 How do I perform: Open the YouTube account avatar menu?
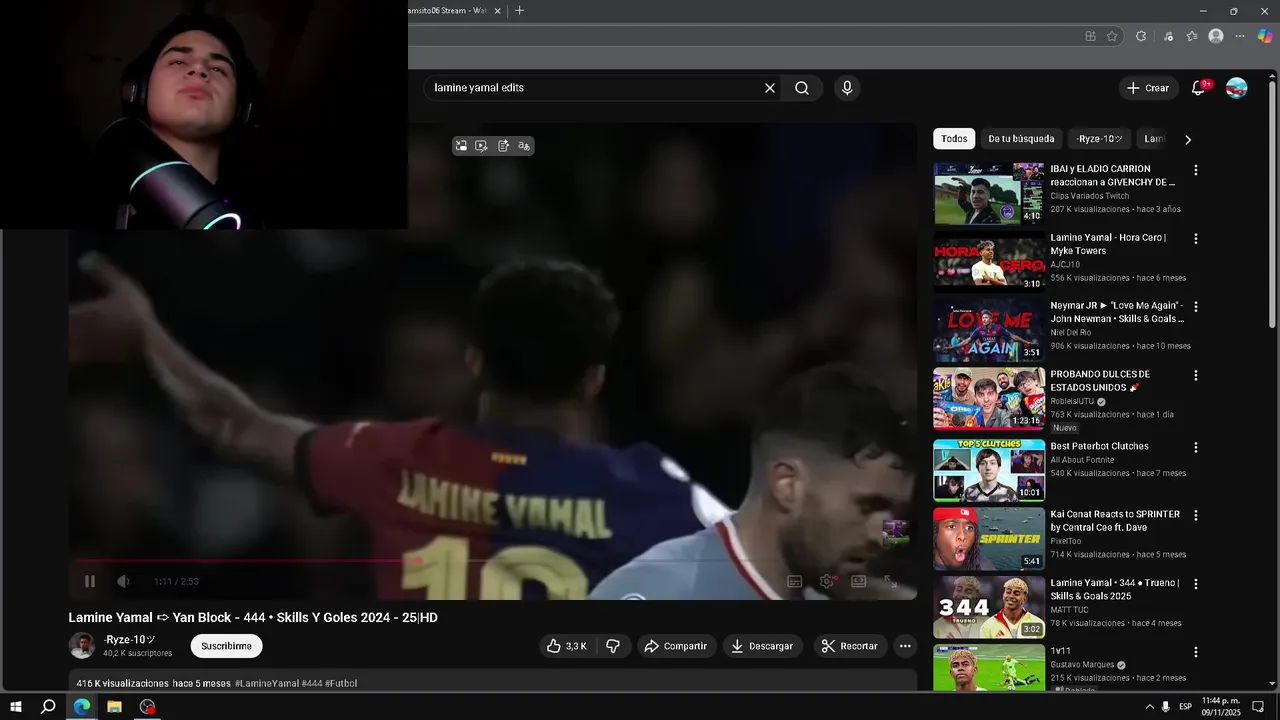point(1237,88)
